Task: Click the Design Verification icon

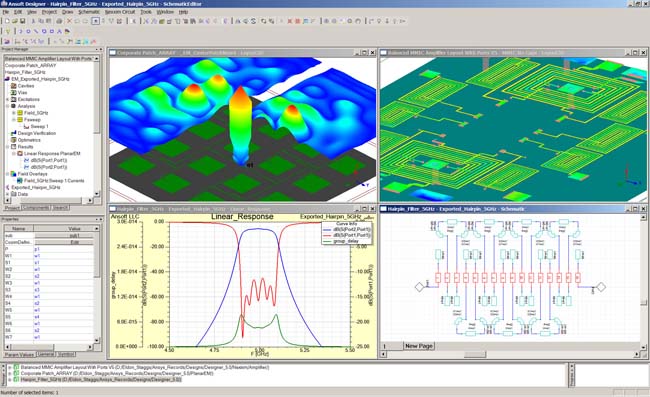Action: coord(13,133)
